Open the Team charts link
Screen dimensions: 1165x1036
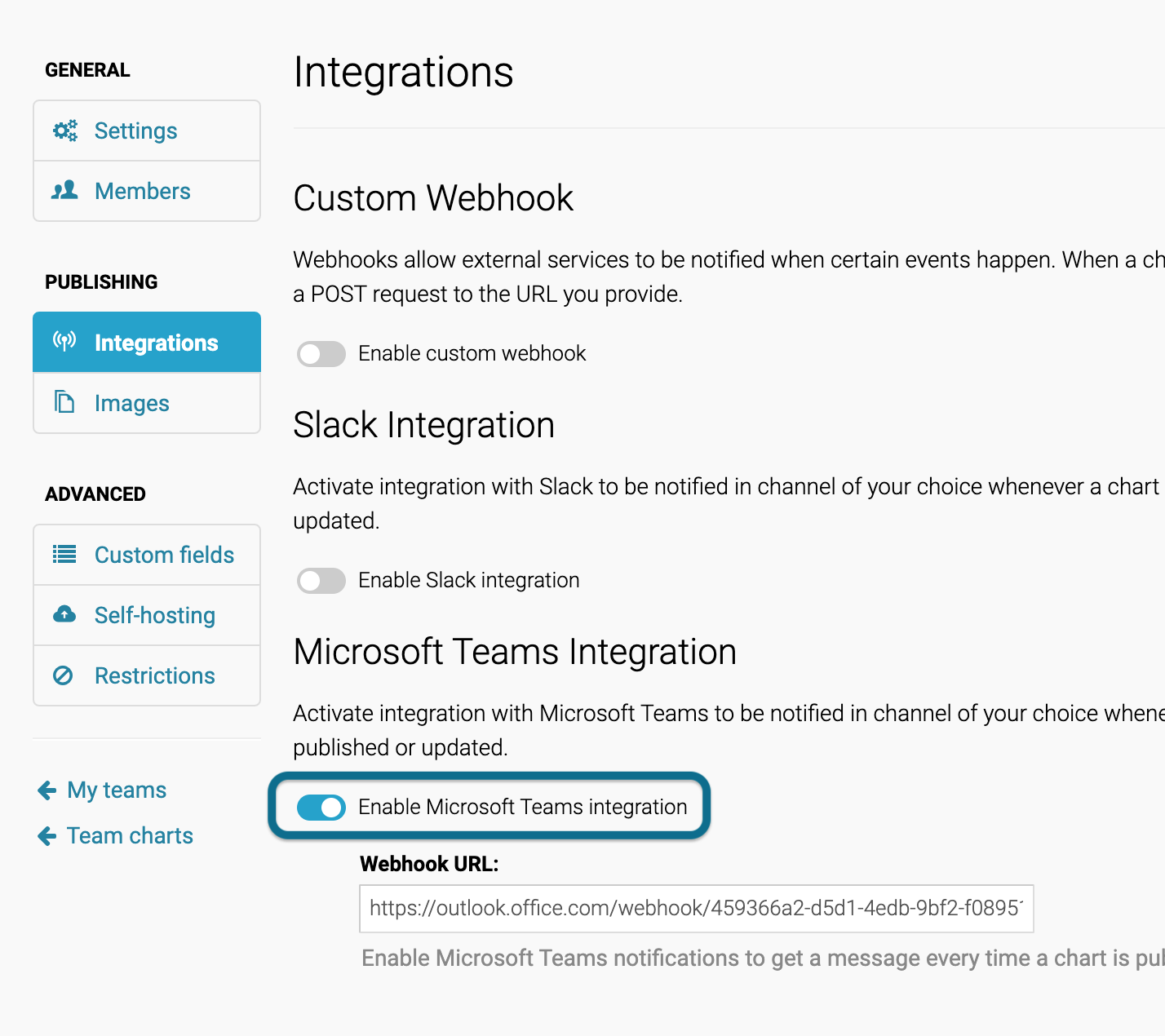tap(130, 835)
